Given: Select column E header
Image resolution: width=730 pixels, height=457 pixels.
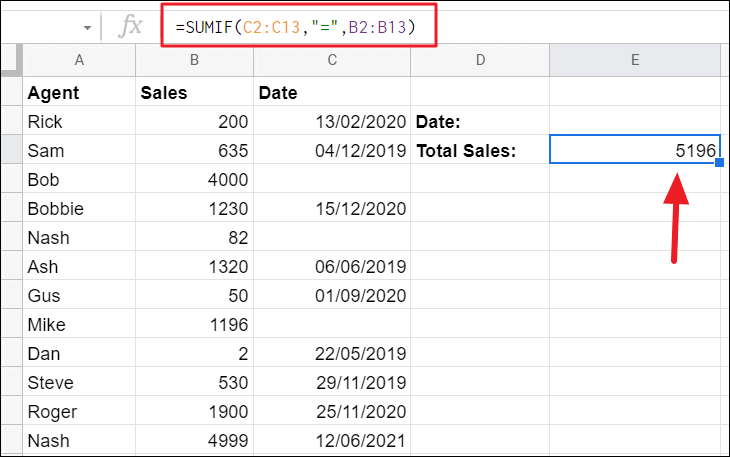Looking at the screenshot, I should 635,61.
